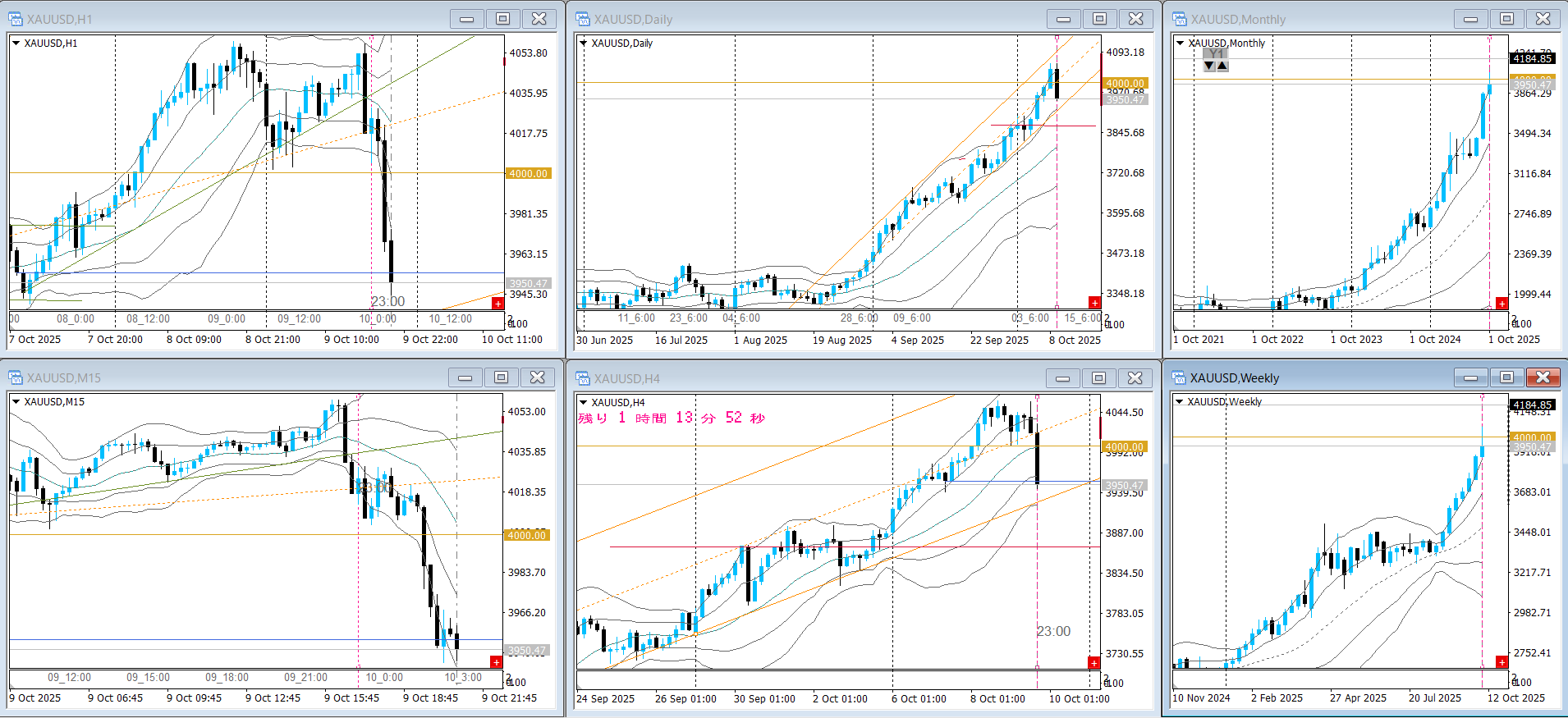This screenshot has width=1568, height=718.
Task: Click the Y1 up arrow on Monthly chart
Action: pyautogui.click(x=1222, y=66)
